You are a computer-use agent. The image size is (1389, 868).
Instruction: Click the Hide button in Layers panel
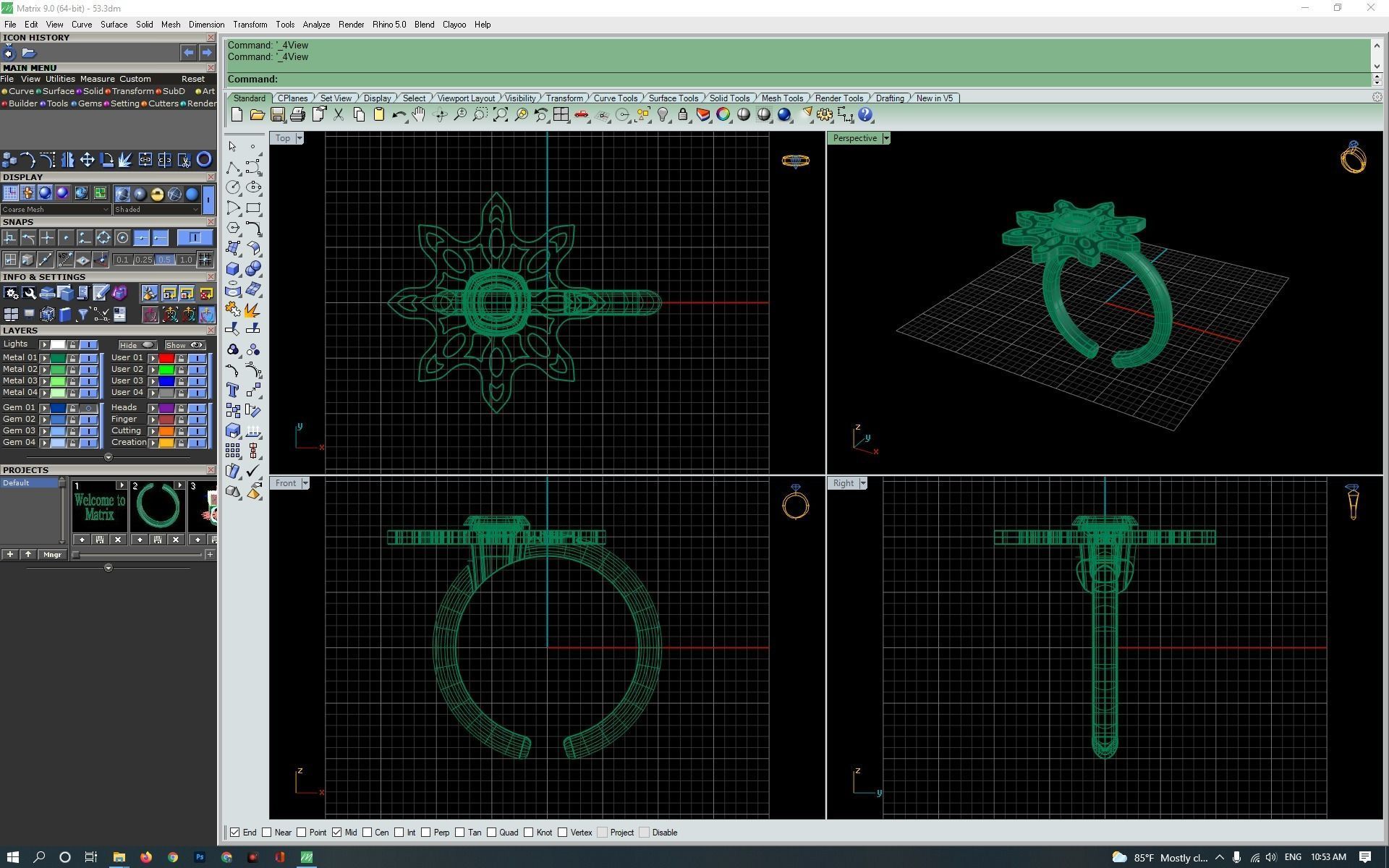(x=137, y=345)
